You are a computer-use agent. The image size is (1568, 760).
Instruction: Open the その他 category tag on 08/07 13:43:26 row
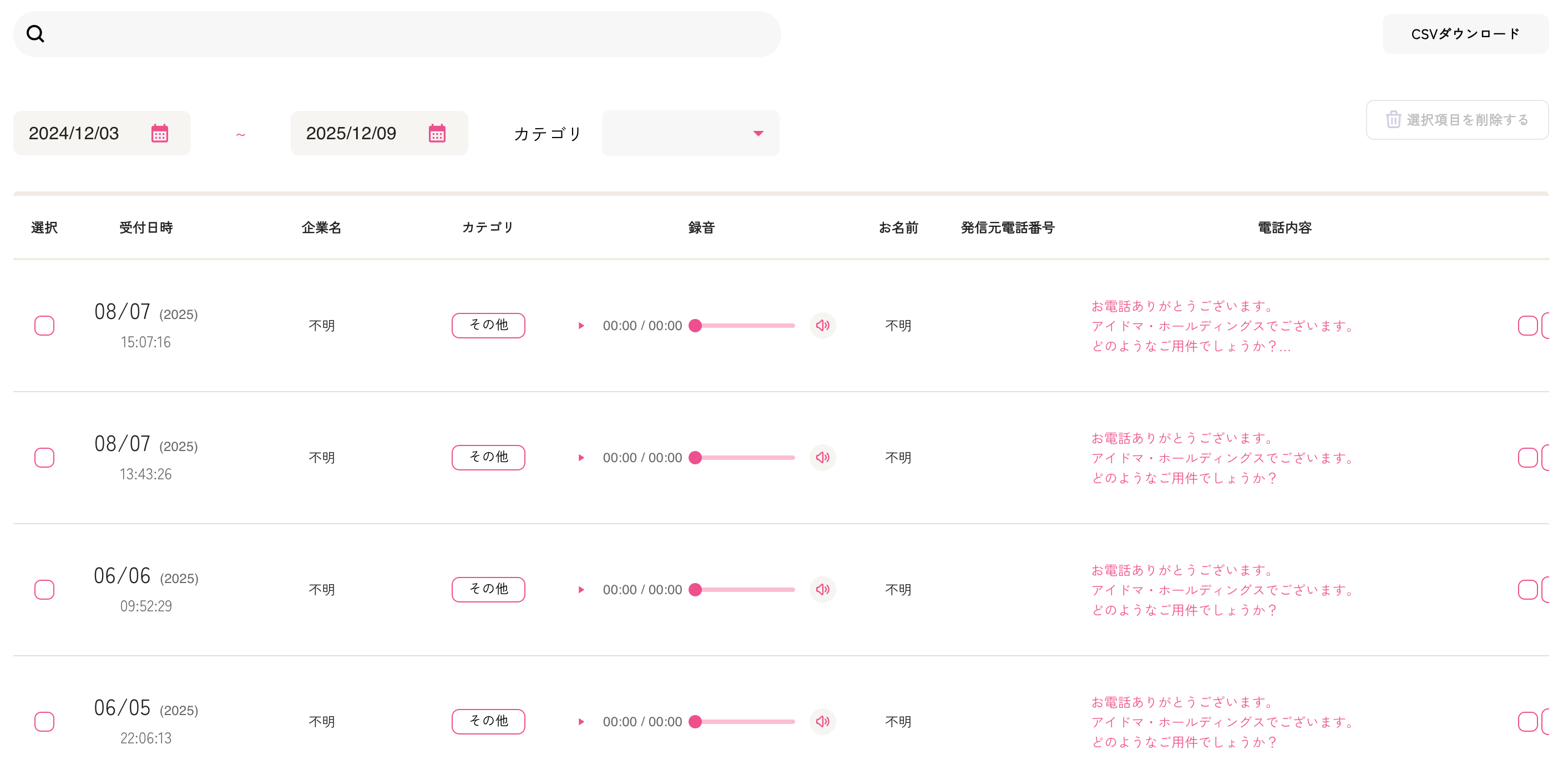[x=488, y=458]
